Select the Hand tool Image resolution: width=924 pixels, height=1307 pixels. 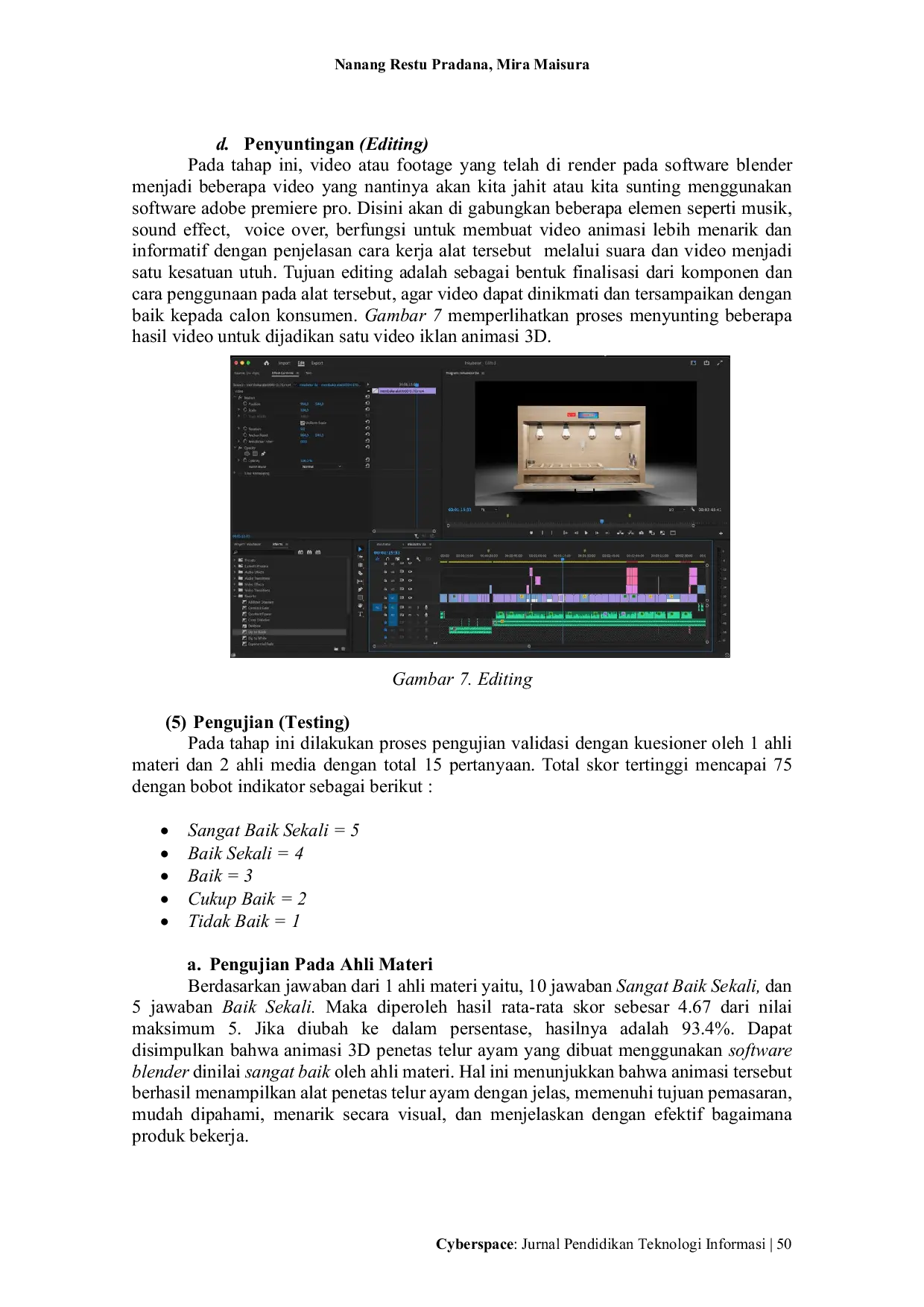360,606
